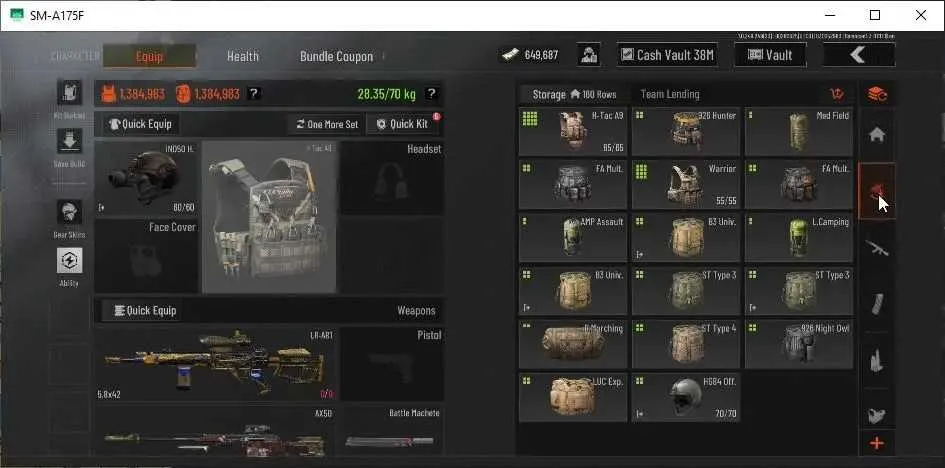Select the magazine attachments filter icon
Viewport: 945px width, 468px height.
tap(877, 304)
